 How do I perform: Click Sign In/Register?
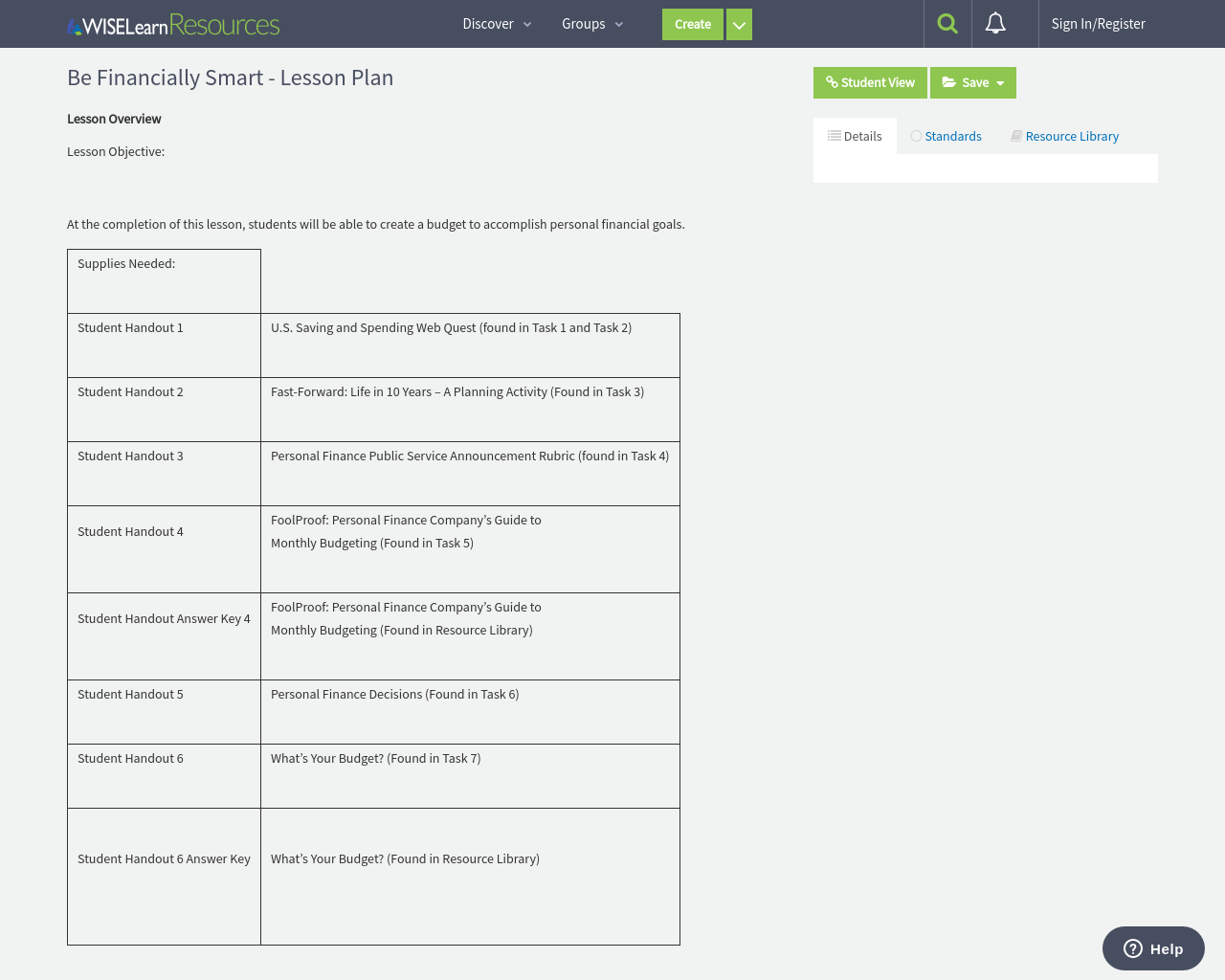[x=1098, y=23]
